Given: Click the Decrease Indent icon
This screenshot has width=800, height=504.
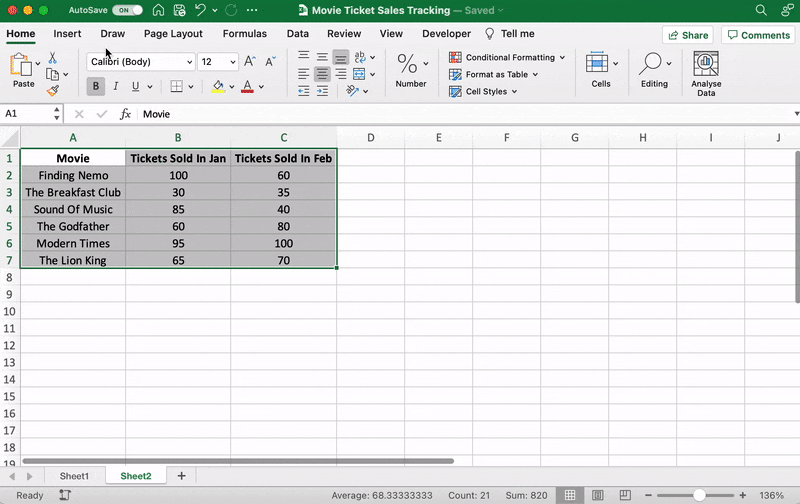Looking at the screenshot, I should pyautogui.click(x=304, y=91).
